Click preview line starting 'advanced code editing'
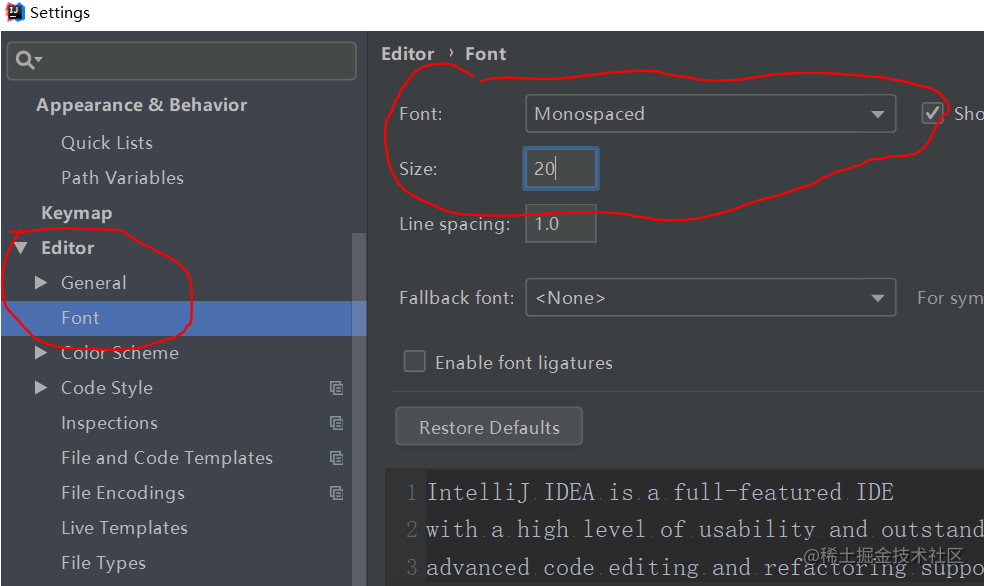The height and width of the screenshot is (586, 984). coord(704,568)
